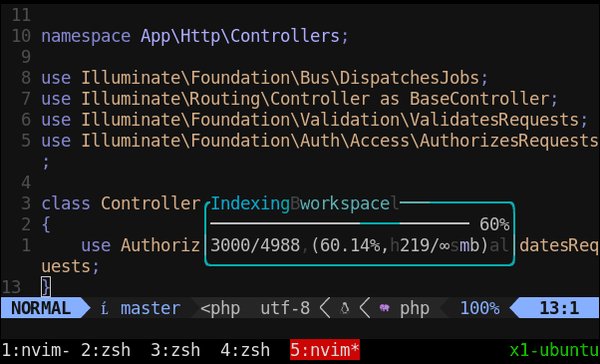Click the class Controller declaration
The width and height of the screenshot is (600, 364).
pos(121,203)
